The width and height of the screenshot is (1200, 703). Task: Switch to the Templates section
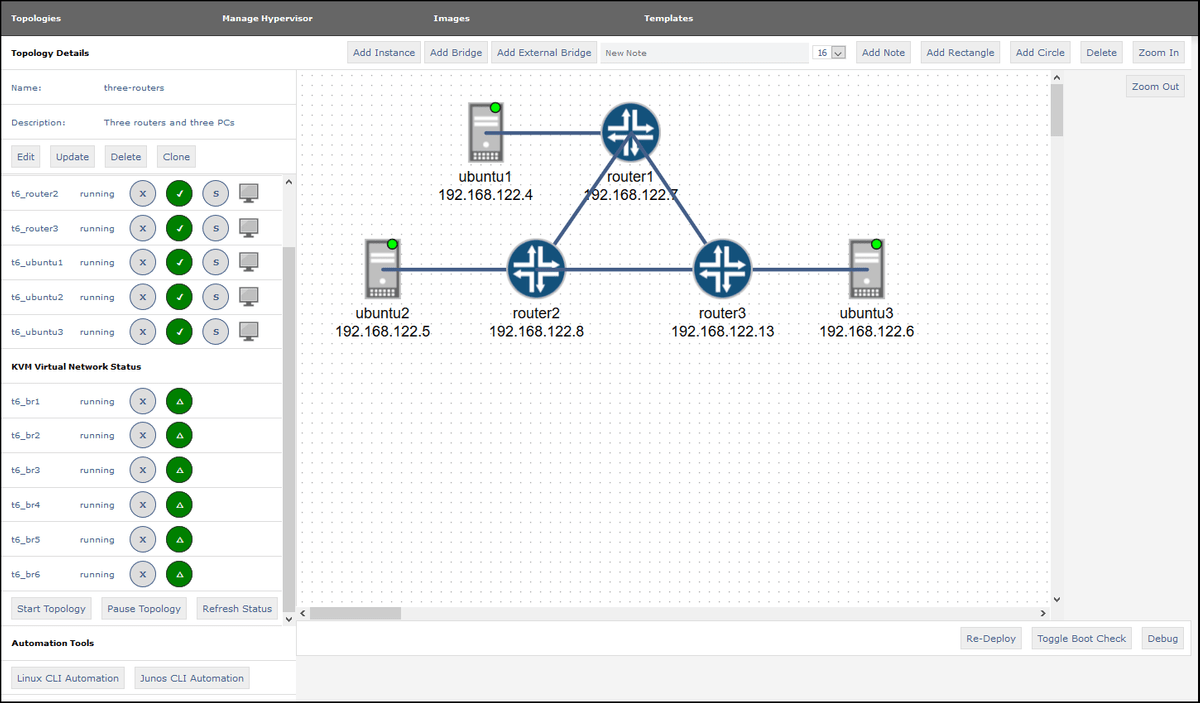tap(668, 17)
